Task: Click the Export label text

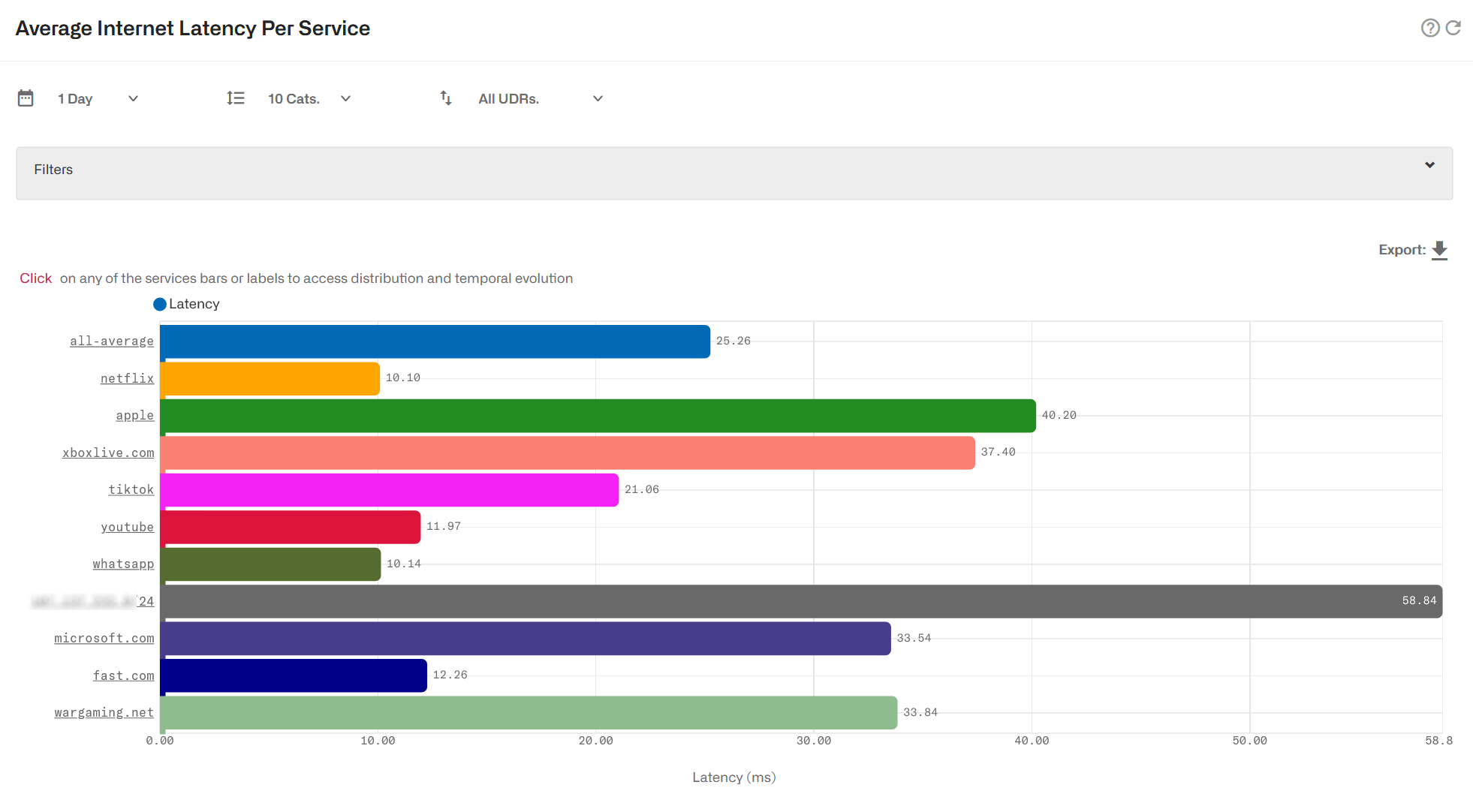Action: [1402, 250]
